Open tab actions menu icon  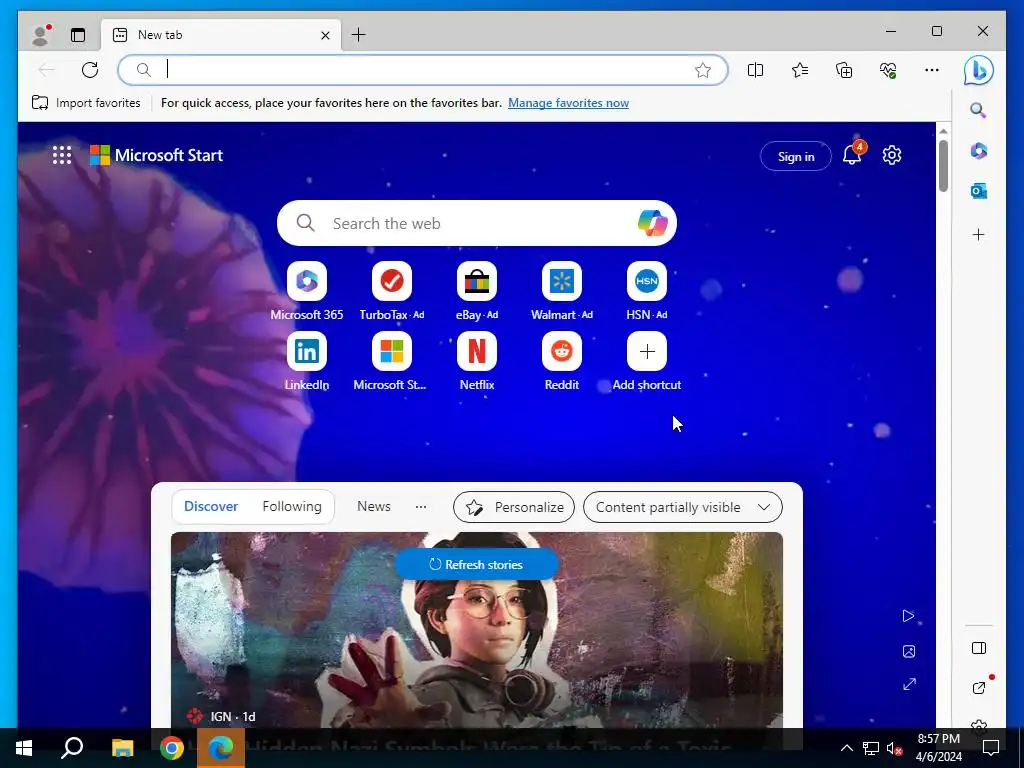tap(78, 35)
